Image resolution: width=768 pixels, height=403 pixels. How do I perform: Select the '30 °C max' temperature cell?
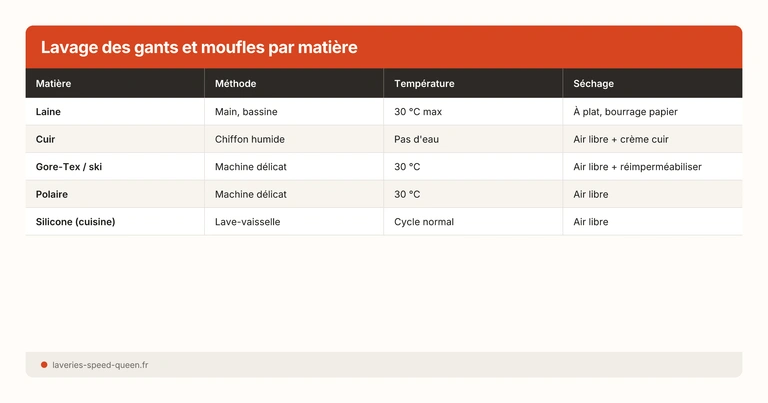point(418,112)
